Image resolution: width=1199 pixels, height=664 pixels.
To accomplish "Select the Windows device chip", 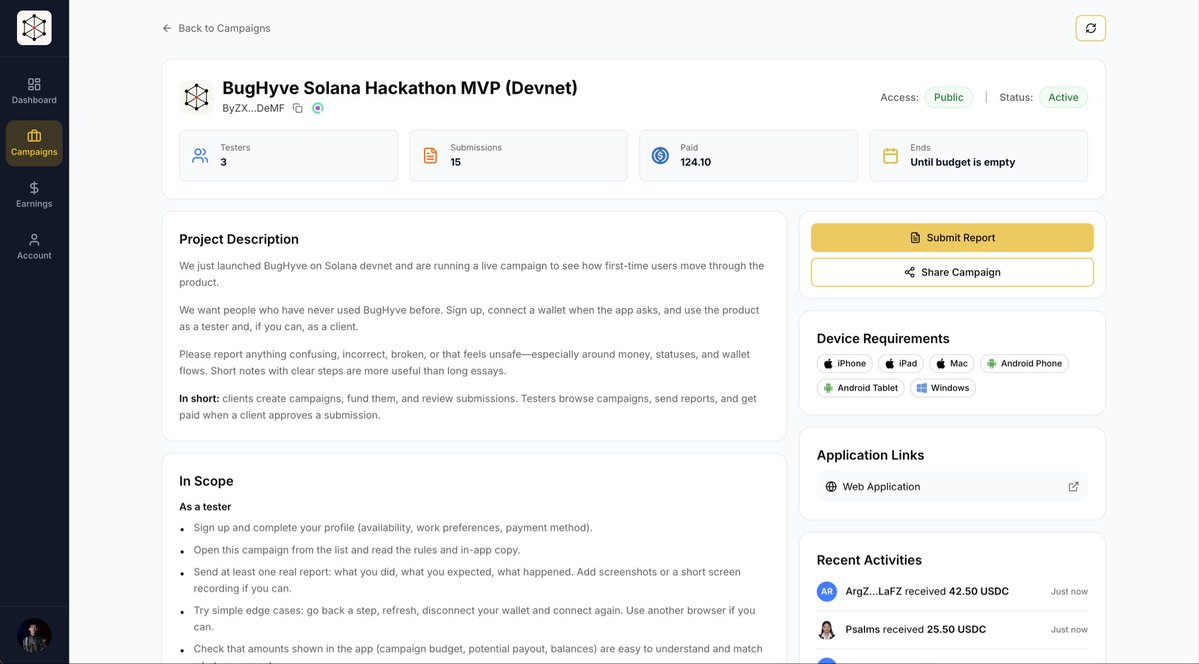I will click(x=943, y=388).
